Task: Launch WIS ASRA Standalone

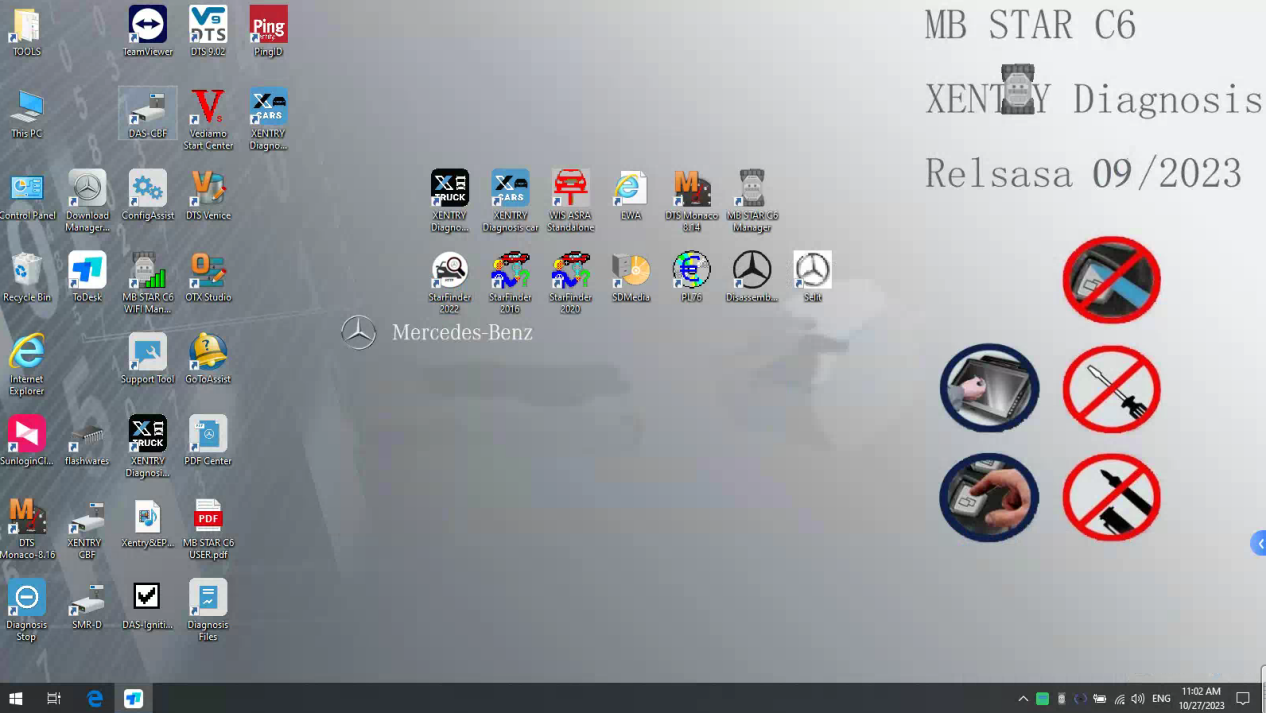Action: coord(570,190)
